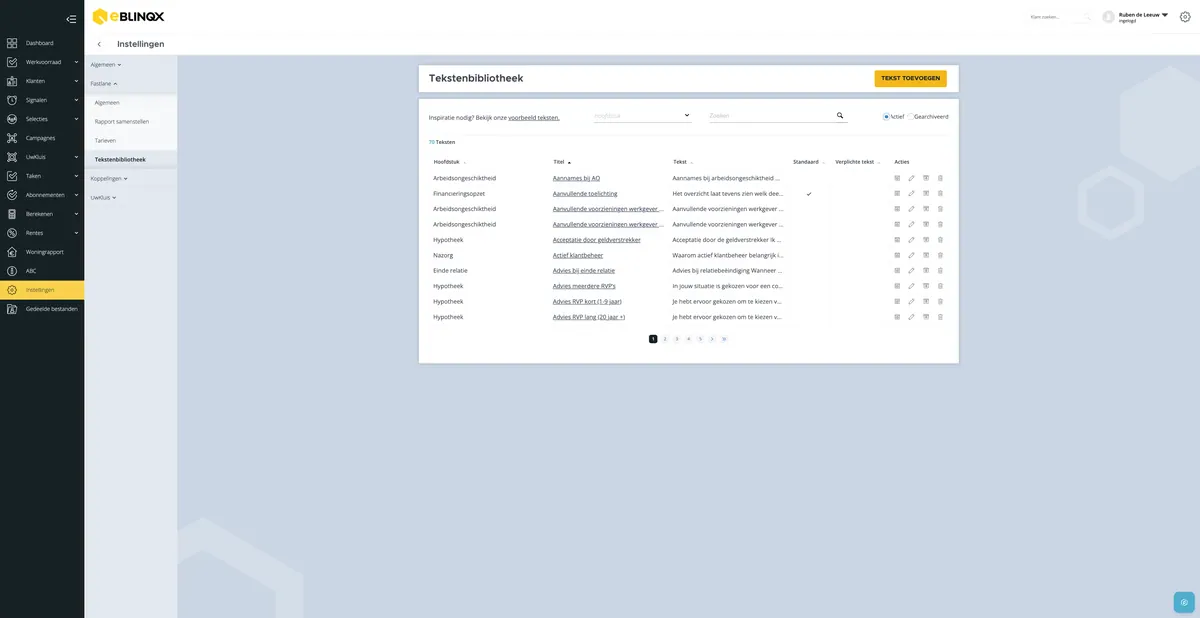Expand the Koppelingen settings section
The width and height of the screenshot is (1200, 618).
109,178
